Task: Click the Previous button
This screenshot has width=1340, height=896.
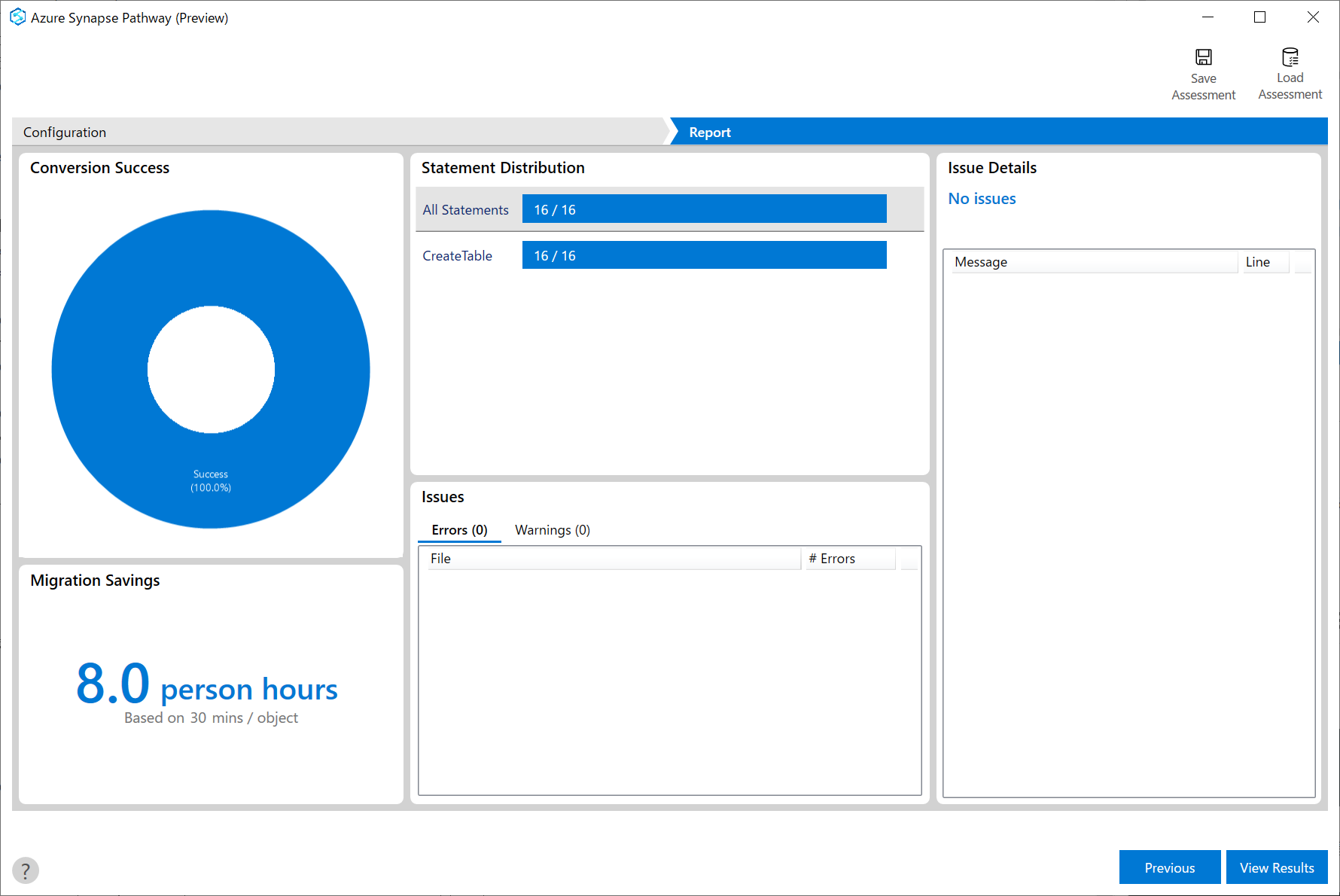Action: pyautogui.click(x=1170, y=867)
